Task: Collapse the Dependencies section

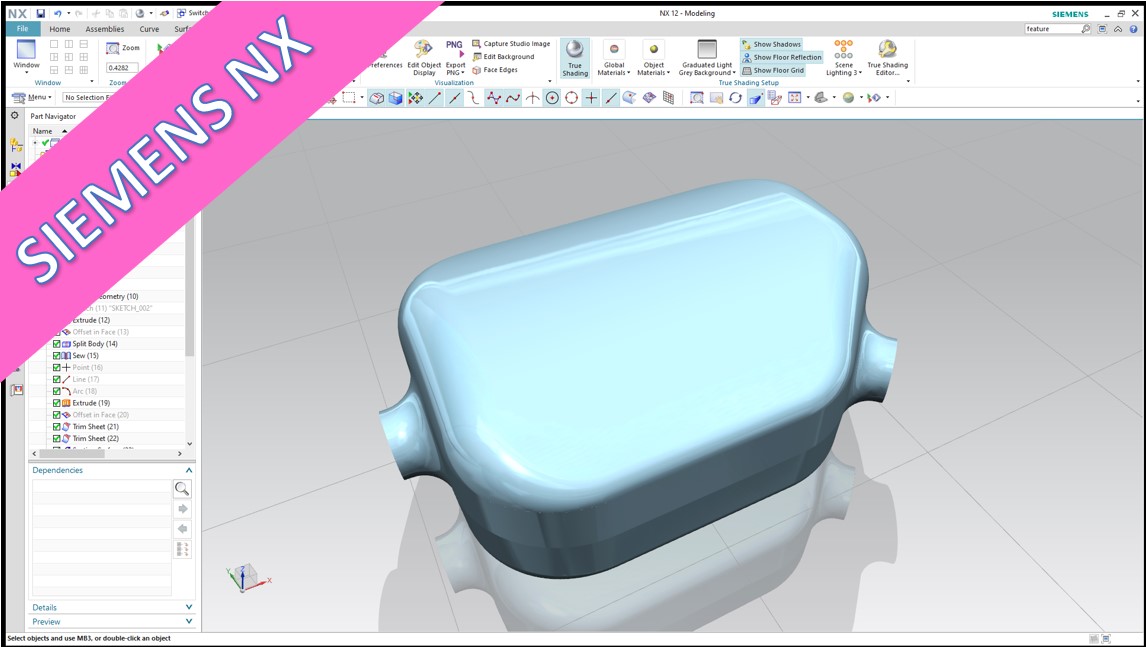Action: [x=189, y=470]
